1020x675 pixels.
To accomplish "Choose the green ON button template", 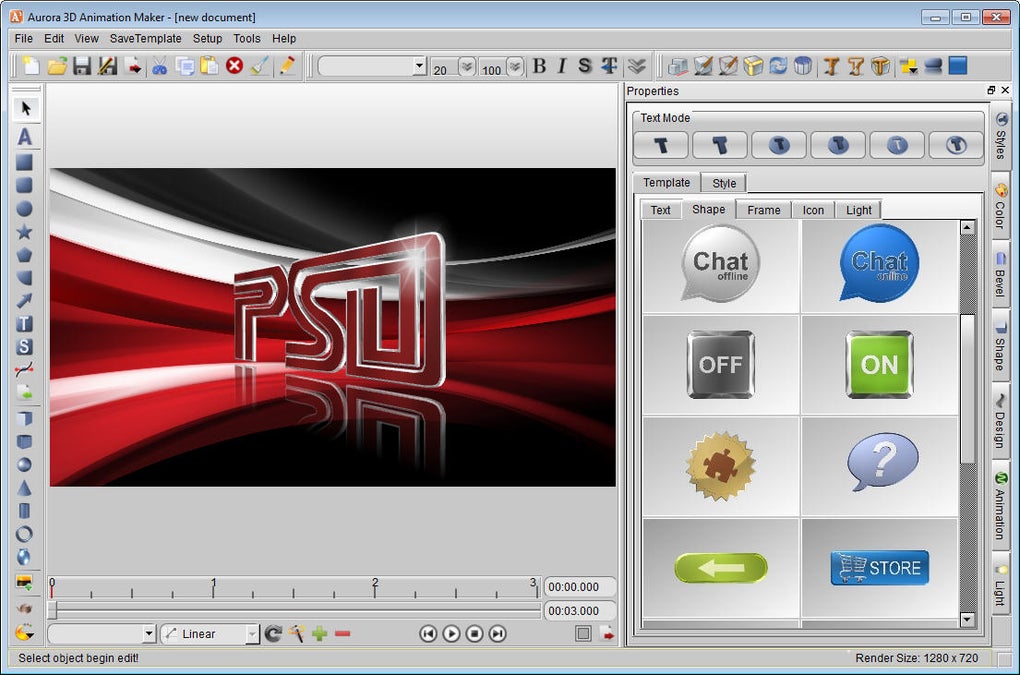I will 879,365.
